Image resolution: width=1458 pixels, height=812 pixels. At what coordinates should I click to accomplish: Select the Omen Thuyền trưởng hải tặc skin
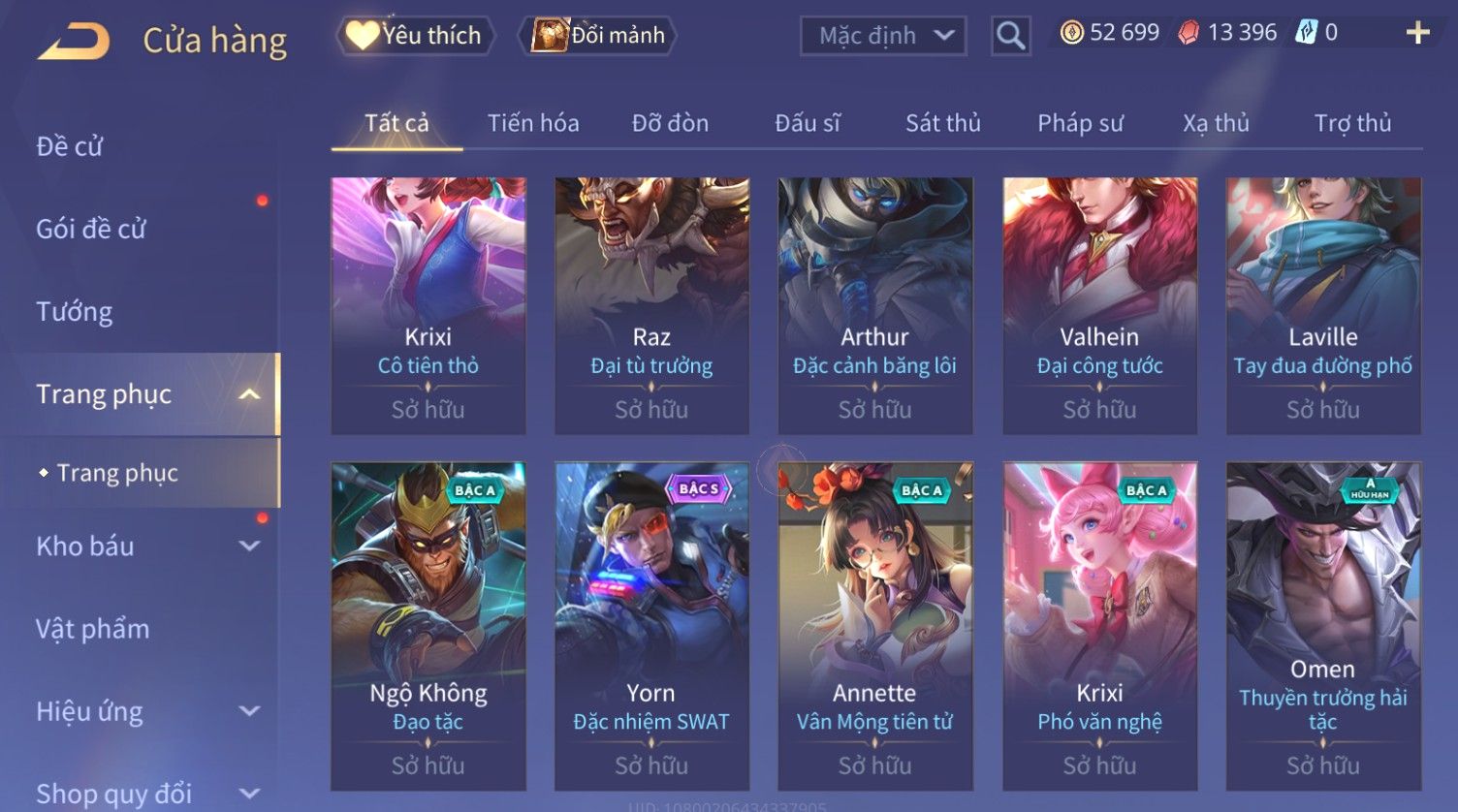point(1323,626)
